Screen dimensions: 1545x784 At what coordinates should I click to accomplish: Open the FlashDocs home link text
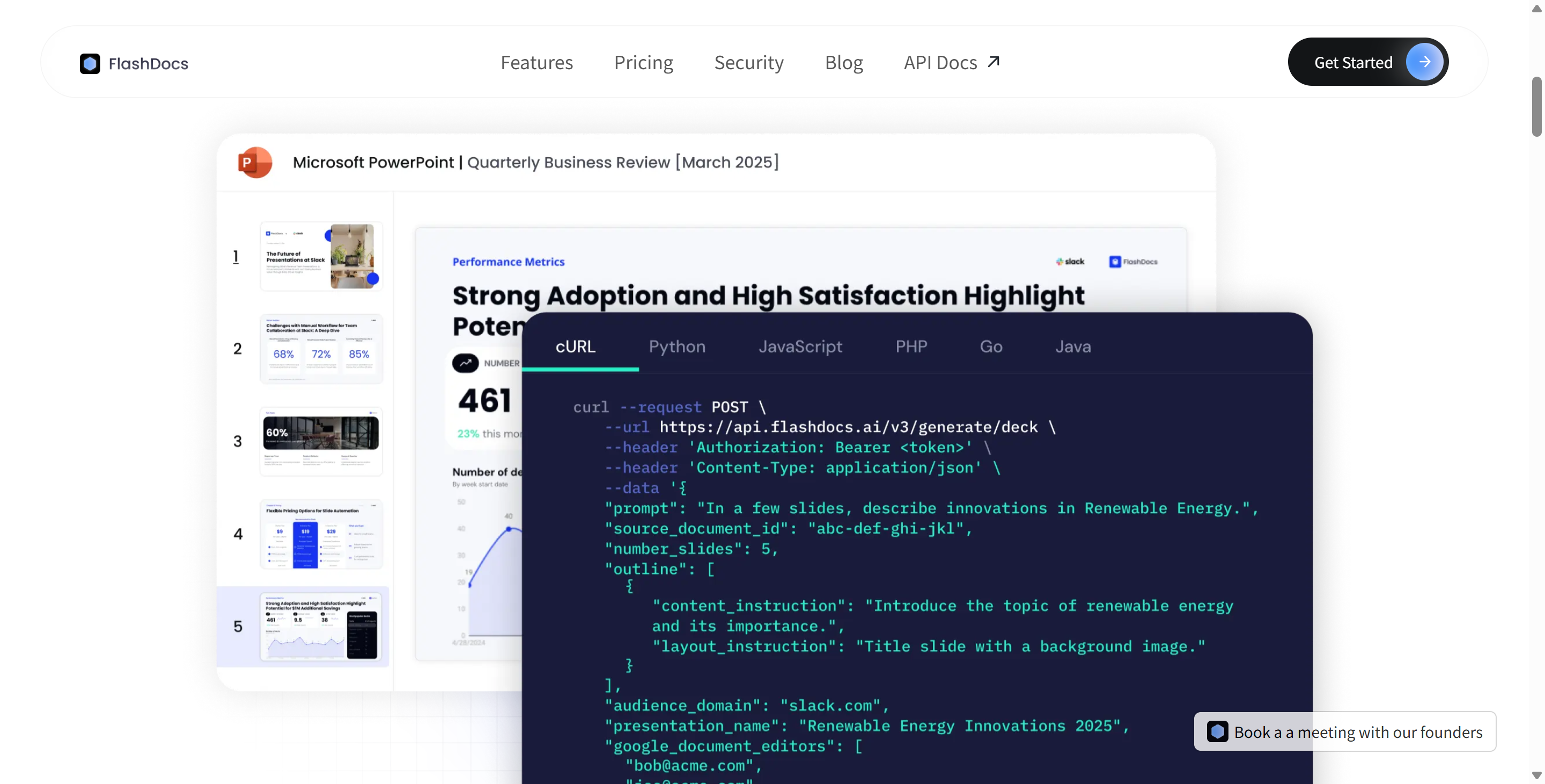tap(148, 63)
